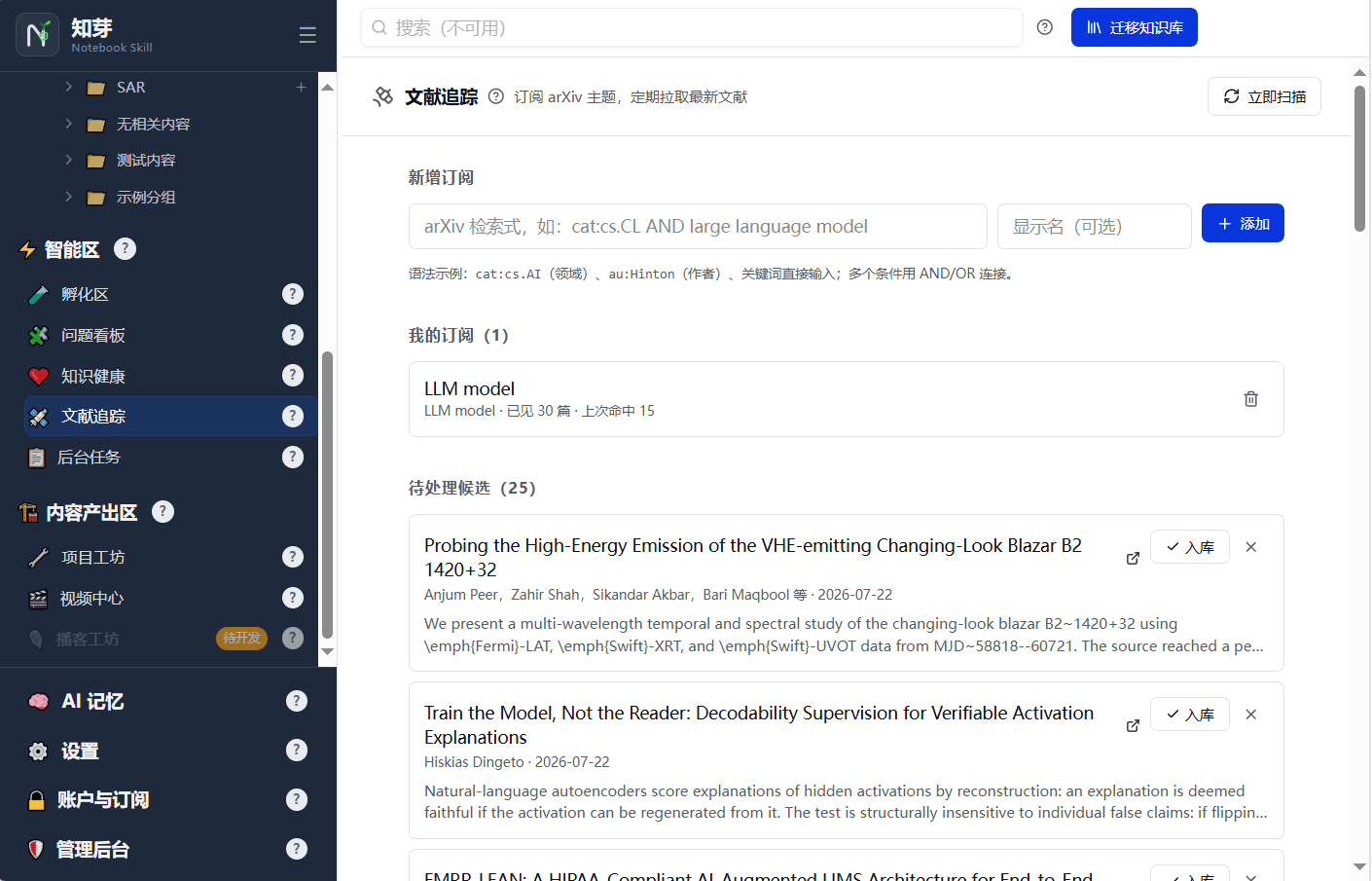Image resolution: width=1372 pixels, height=881 pixels.
Task: Show help for 设置
Action: click(x=297, y=750)
